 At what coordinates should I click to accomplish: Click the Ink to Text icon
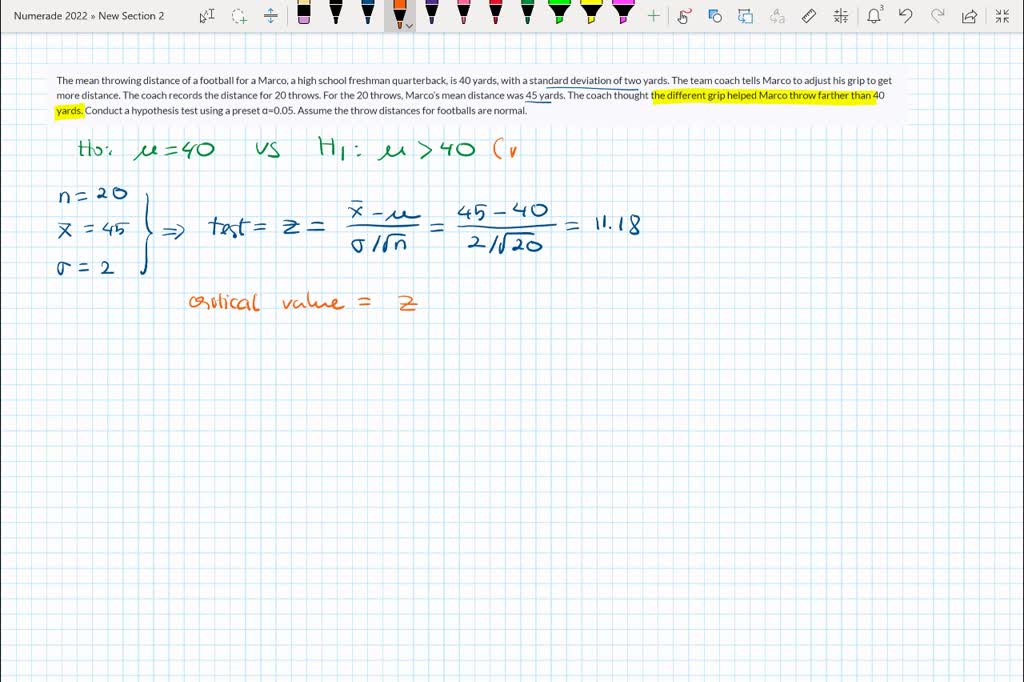click(x=777, y=16)
